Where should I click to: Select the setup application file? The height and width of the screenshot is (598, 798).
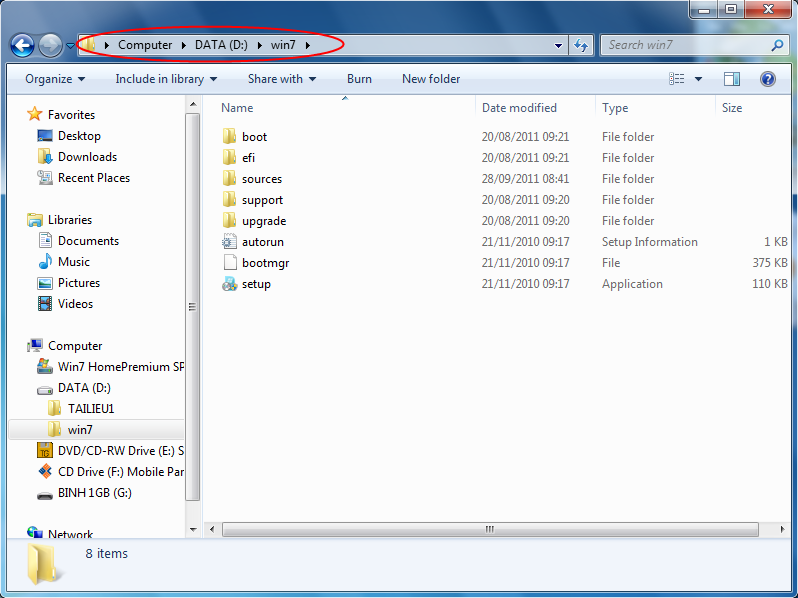click(256, 284)
